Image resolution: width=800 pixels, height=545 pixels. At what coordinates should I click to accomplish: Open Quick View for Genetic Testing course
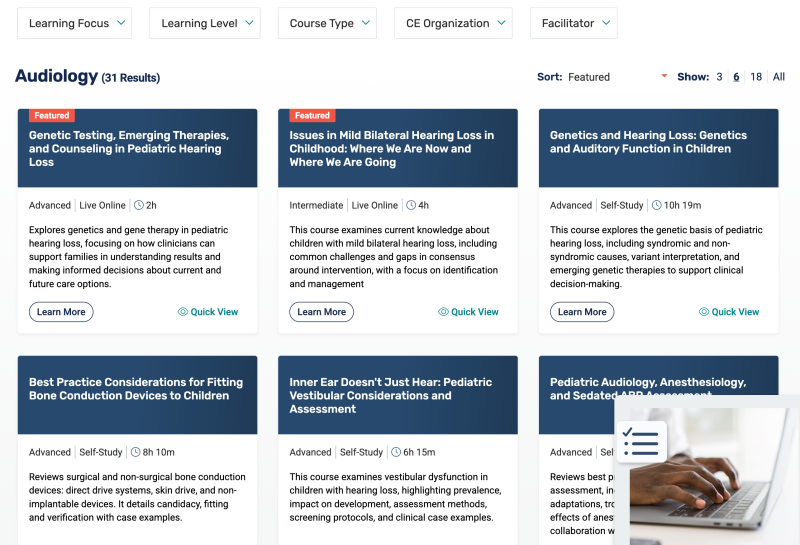click(x=208, y=312)
